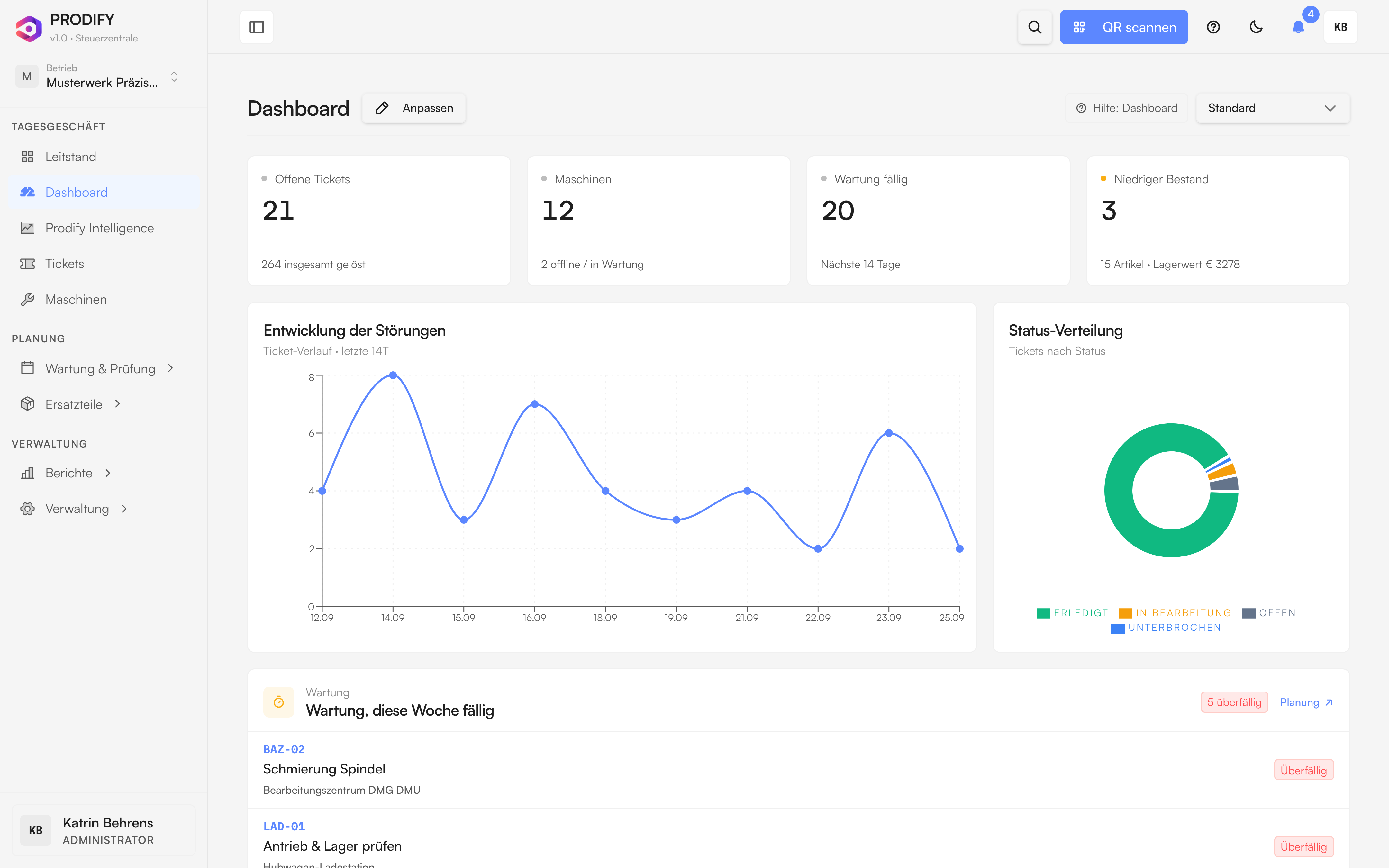Open Katrin Behrens profile card
This screenshot has width=1389, height=868.
[103, 830]
